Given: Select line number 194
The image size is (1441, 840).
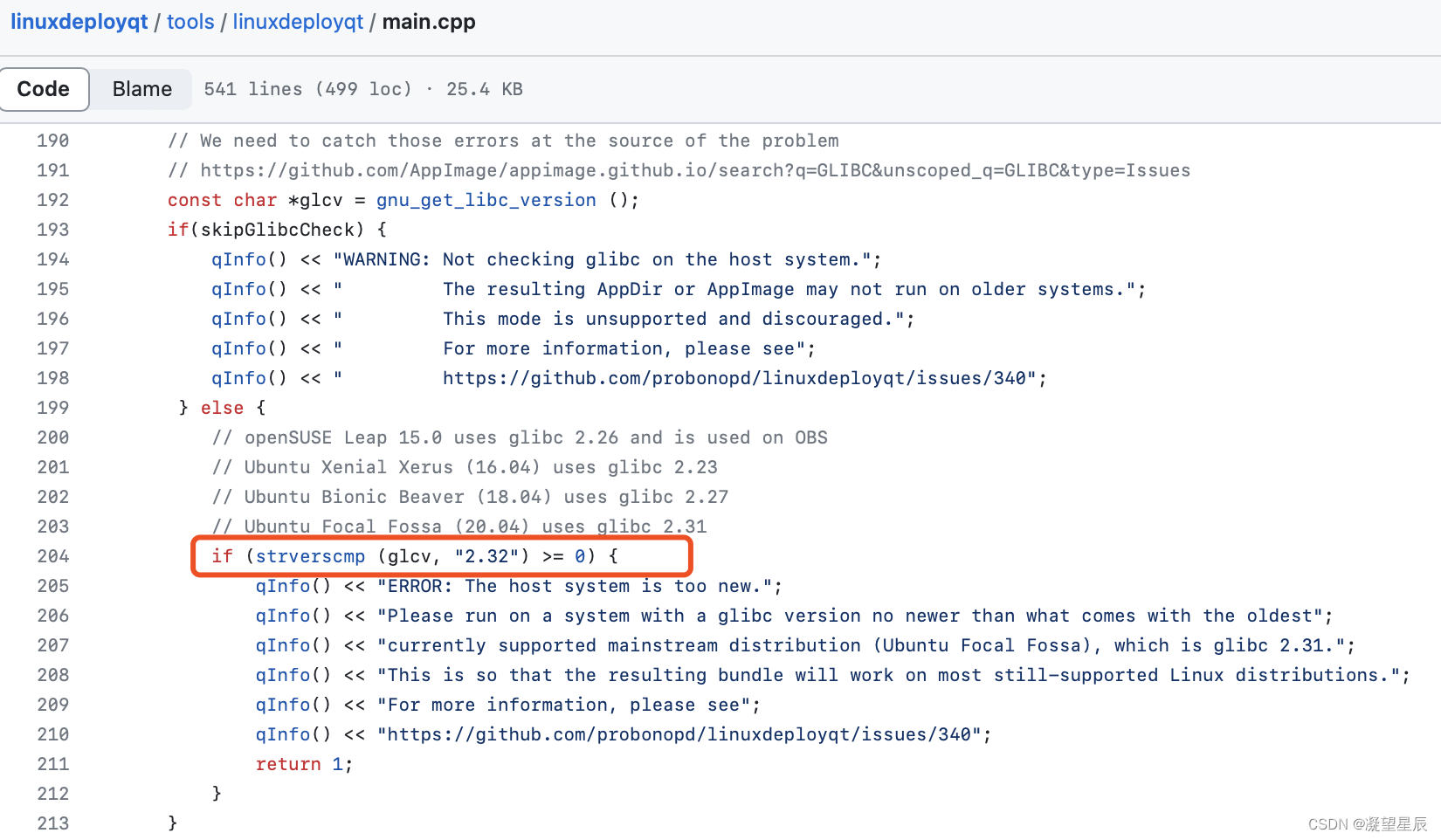Looking at the screenshot, I should 52,259.
